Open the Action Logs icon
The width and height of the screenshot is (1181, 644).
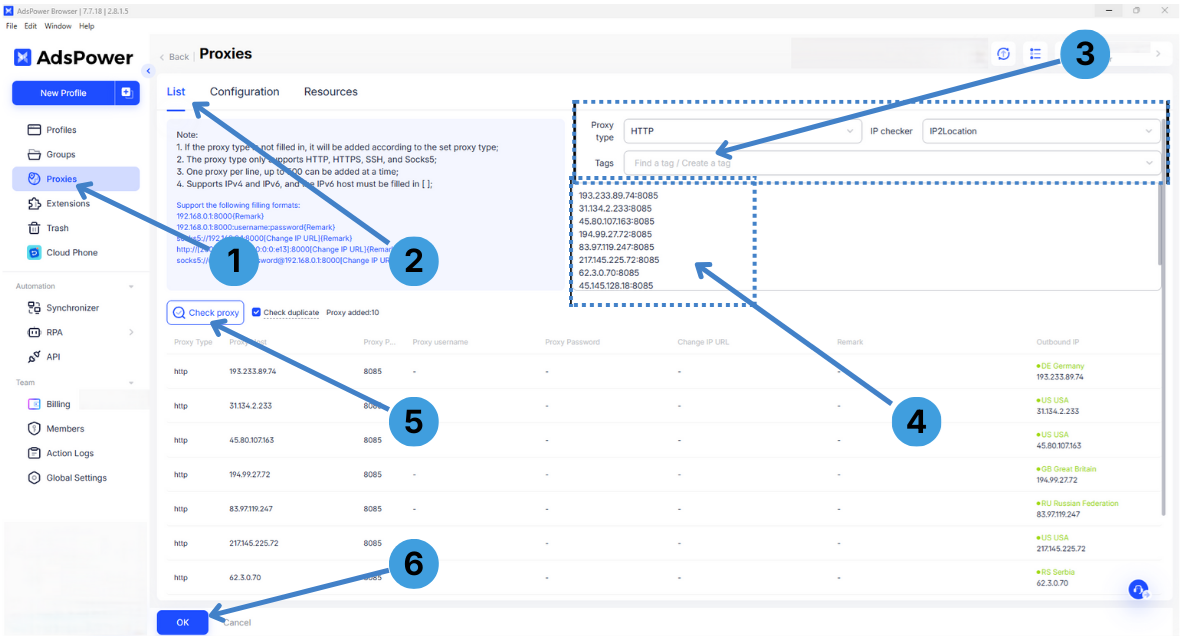(34, 453)
